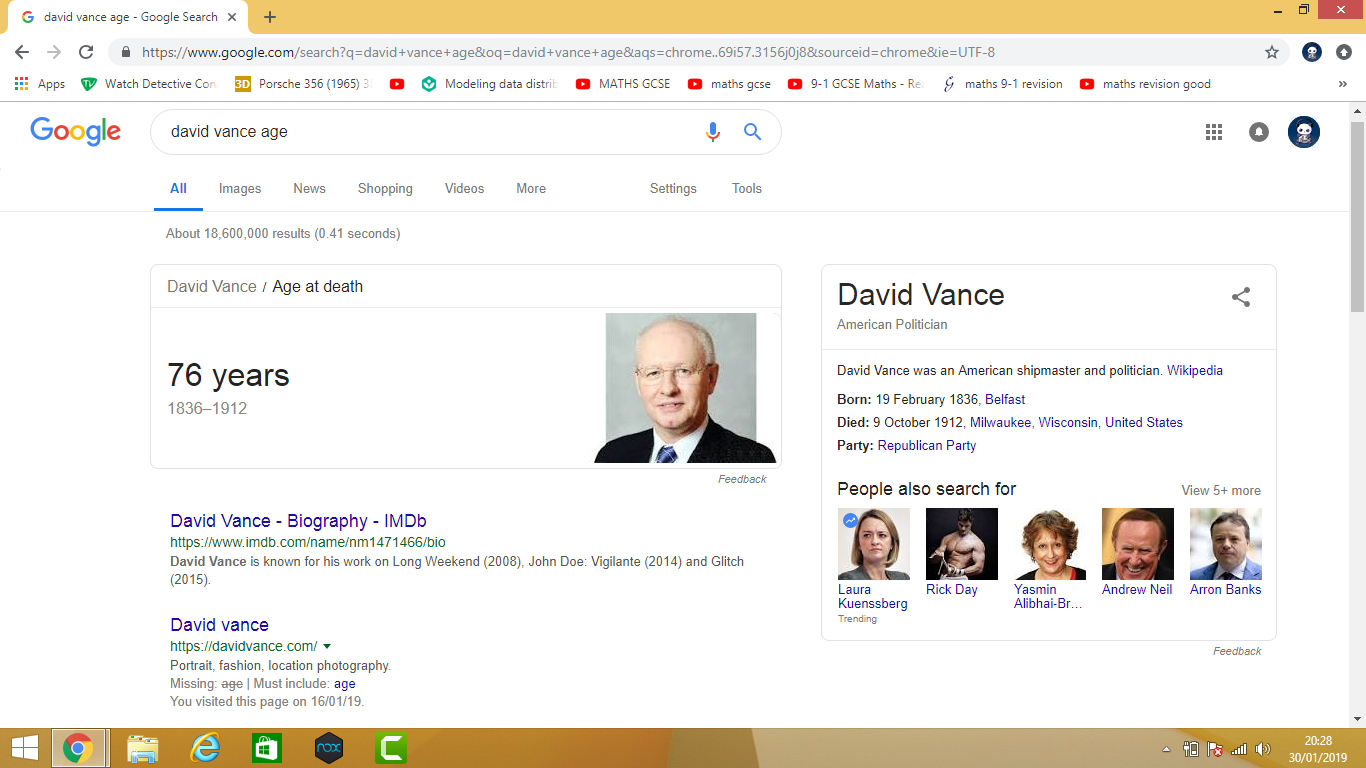Click the Andrew Neil thumbnail
The width and height of the screenshot is (1366, 768).
pos(1138,544)
